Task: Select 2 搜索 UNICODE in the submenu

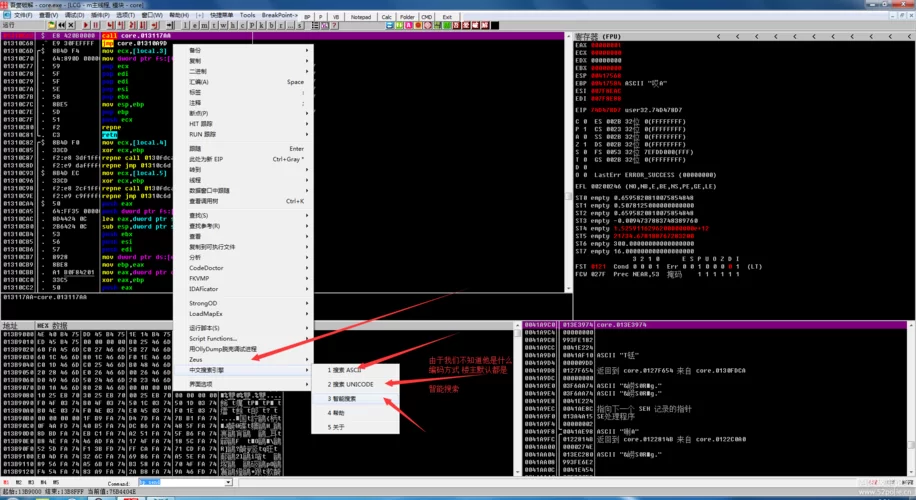Action: [355, 384]
